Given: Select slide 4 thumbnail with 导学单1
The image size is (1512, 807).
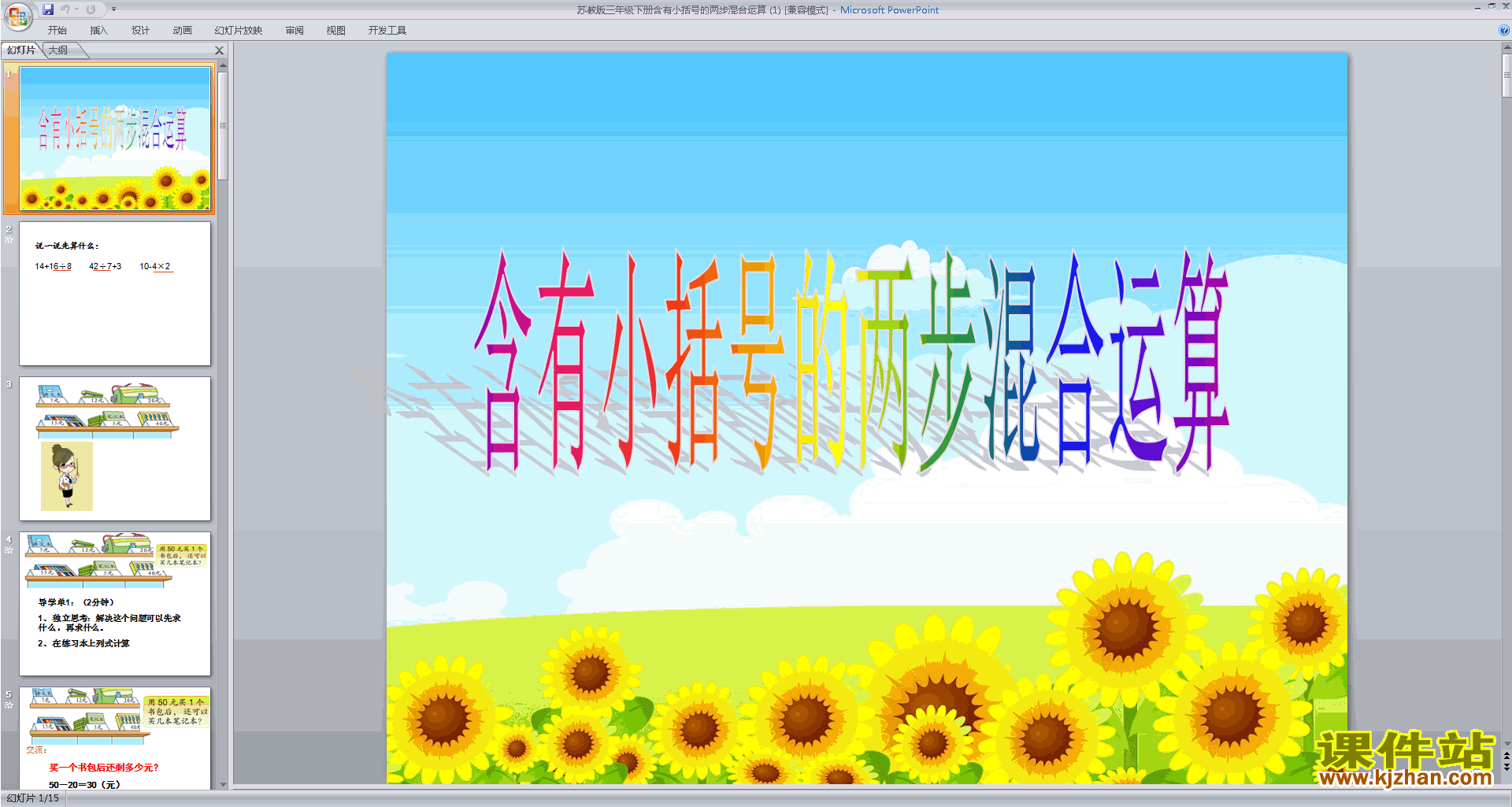Looking at the screenshot, I should click(115, 604).
